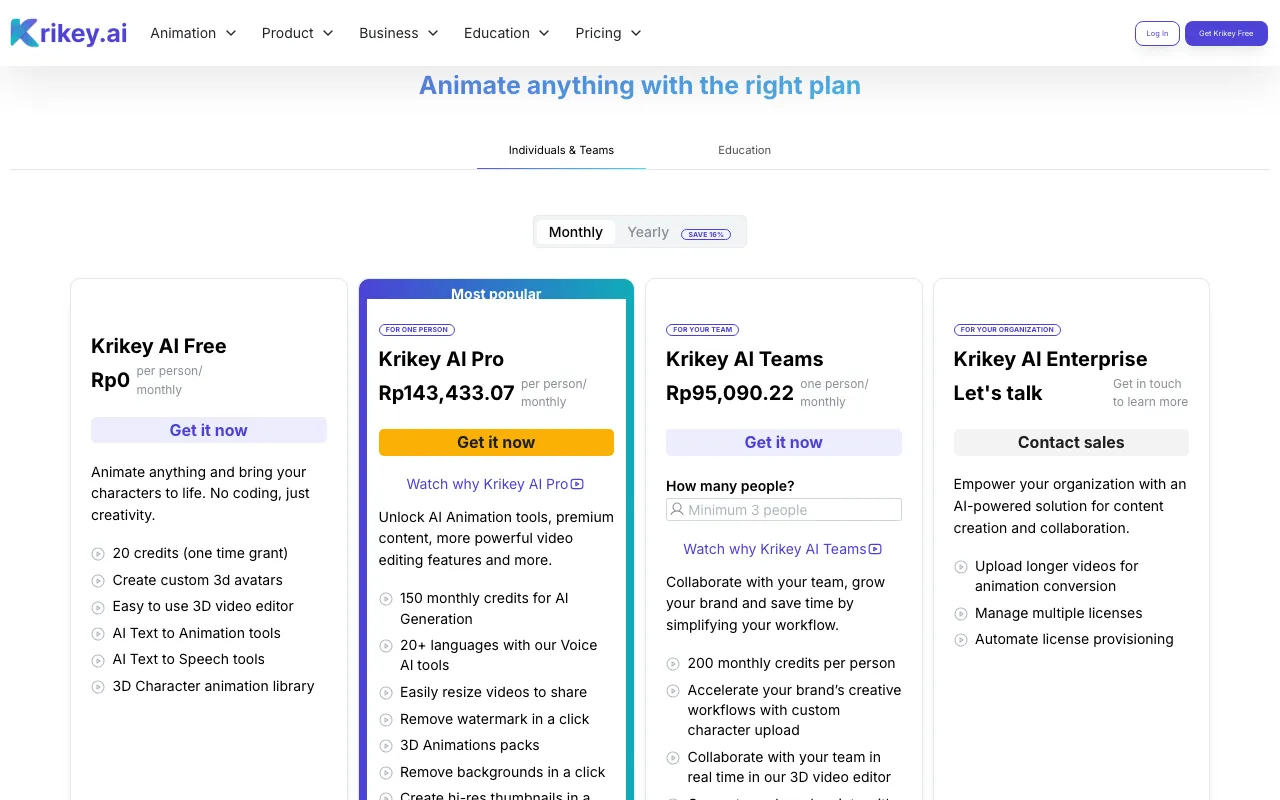This screenshot has width=1280, height=800.
Task: Click bullet icon for Upload longer videos
Action: (x=961, y=567)
